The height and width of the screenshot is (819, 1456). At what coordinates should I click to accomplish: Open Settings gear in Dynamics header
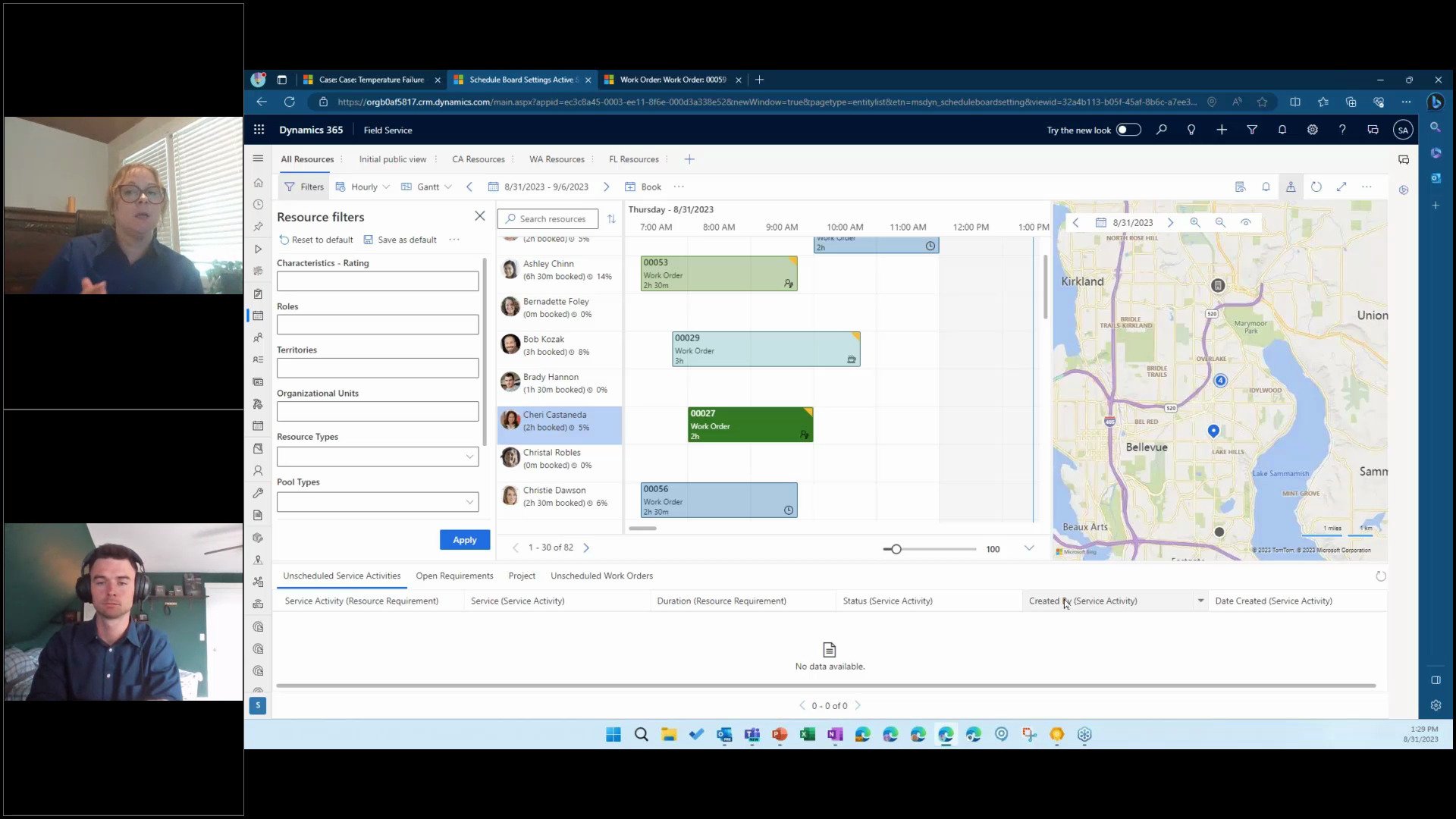(1312, 130)
